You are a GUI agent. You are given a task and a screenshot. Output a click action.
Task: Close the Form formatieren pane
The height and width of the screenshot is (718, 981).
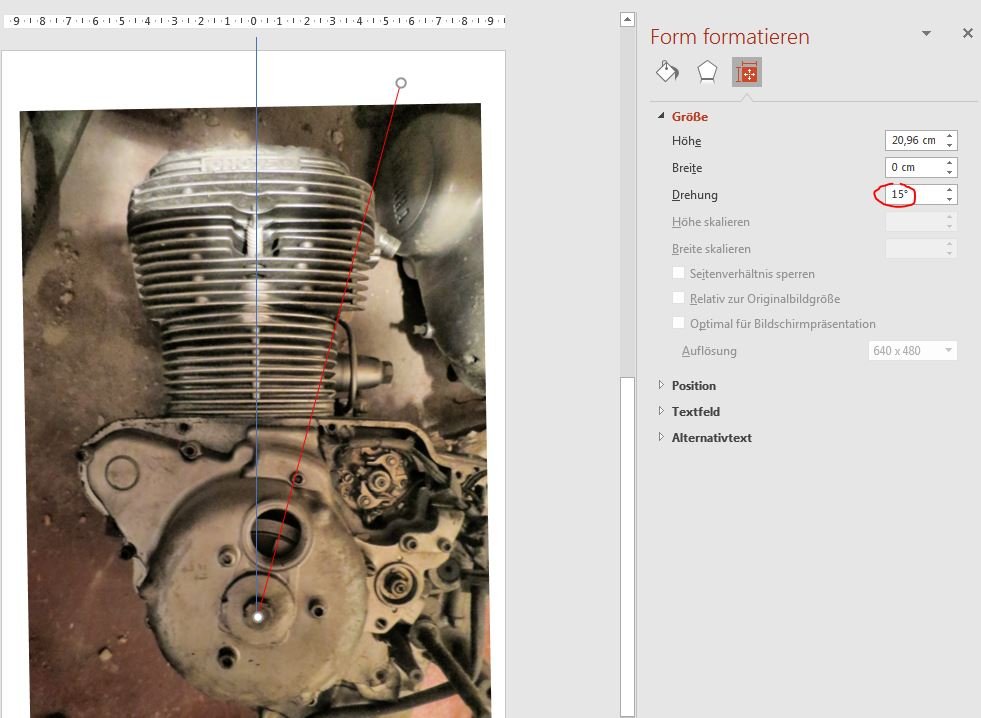click(967, 33)
